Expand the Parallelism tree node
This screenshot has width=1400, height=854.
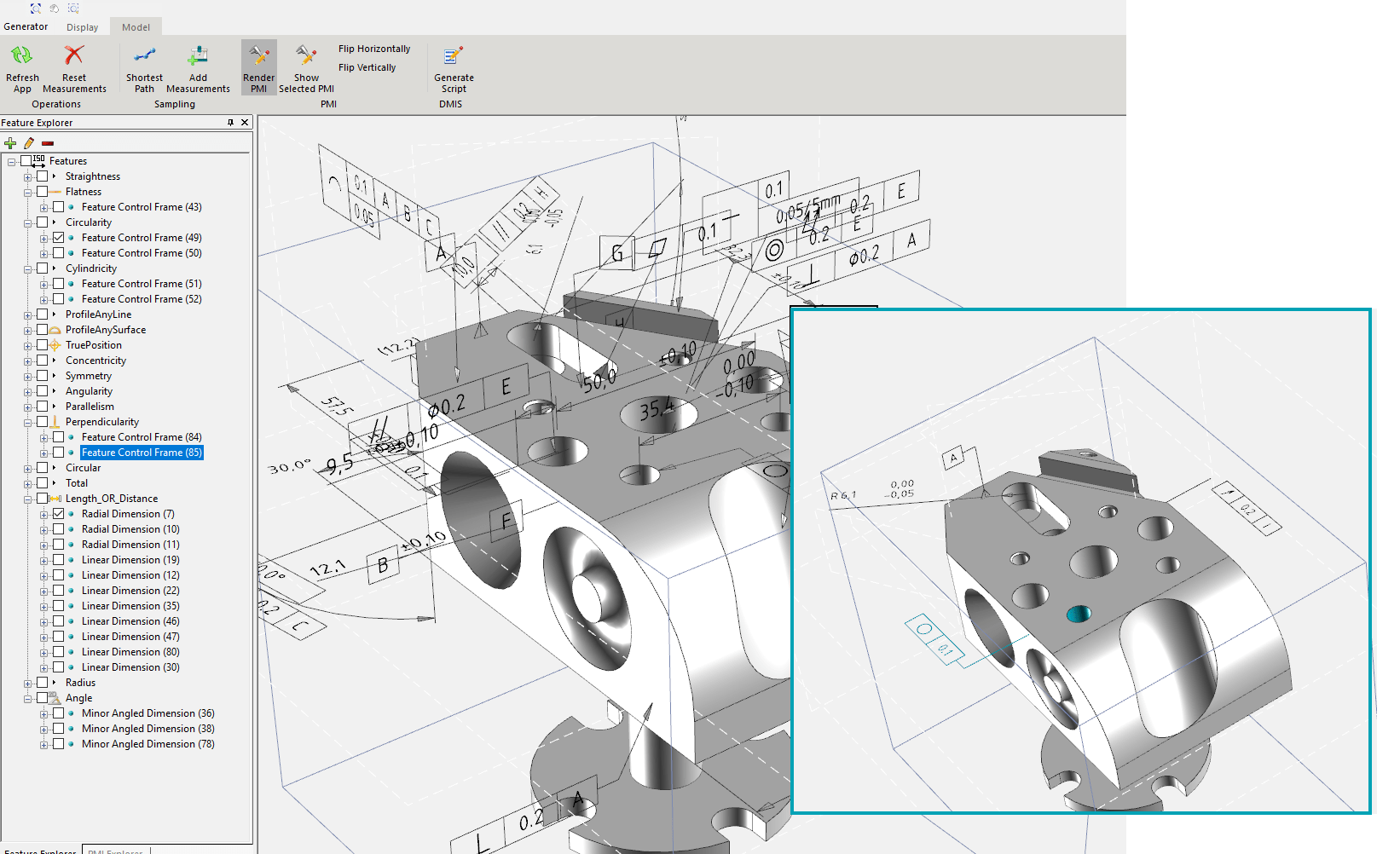click(x=28, y=407)
